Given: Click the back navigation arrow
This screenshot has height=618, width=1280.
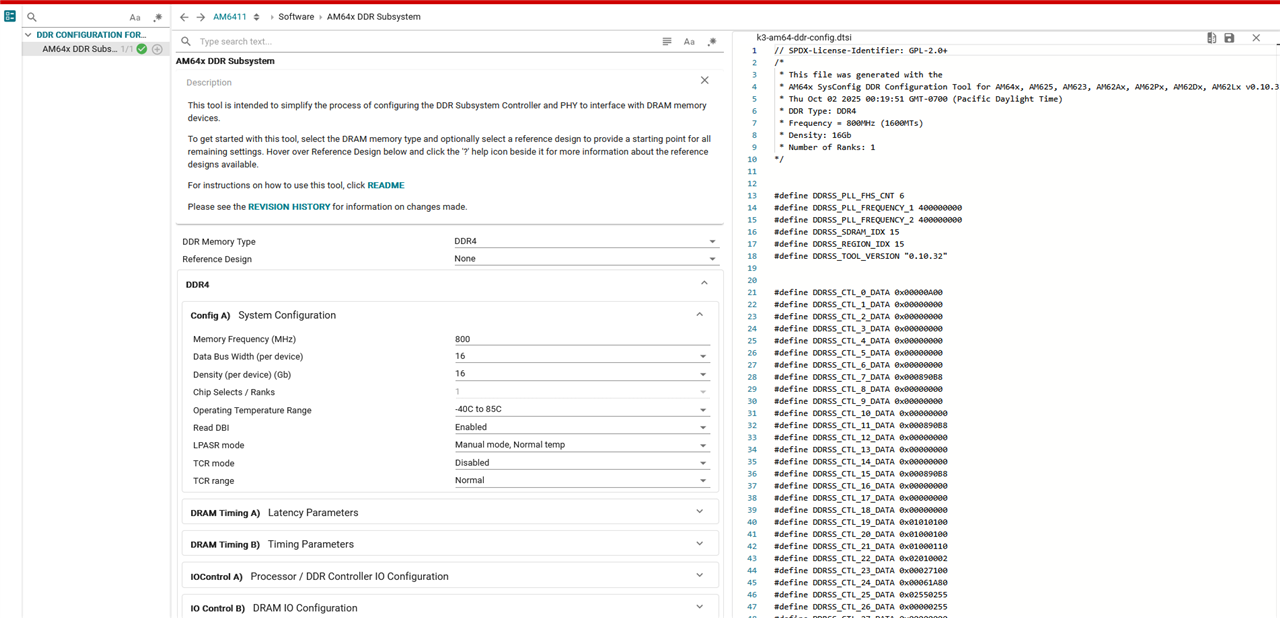Looking at the screenshot, I should (x=185, y=17).
